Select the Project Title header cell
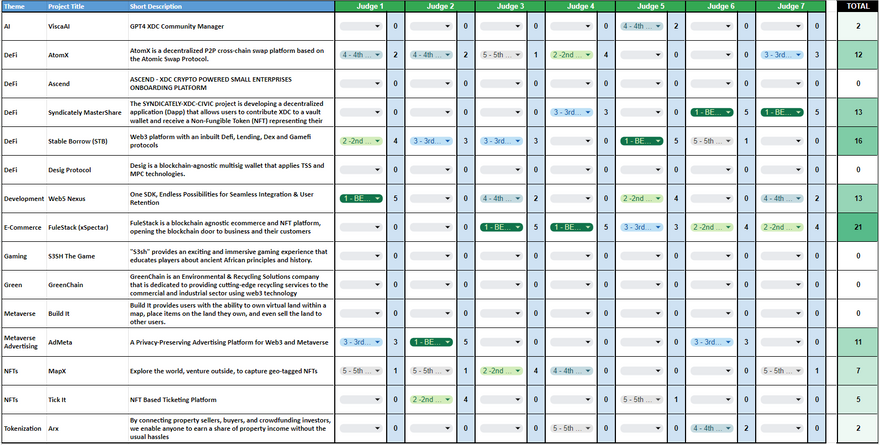Screen dimensions: 880x445 (x=85, y=6)
